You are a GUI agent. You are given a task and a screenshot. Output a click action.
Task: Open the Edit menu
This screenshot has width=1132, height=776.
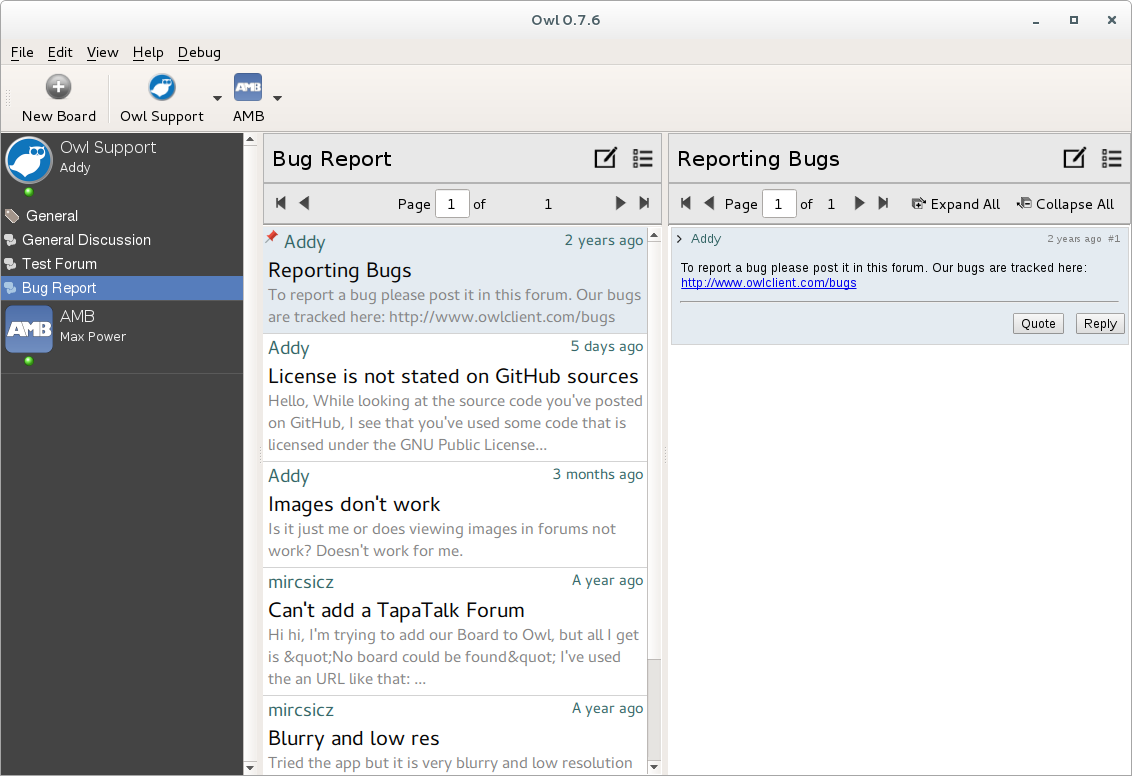click(60, 53)
